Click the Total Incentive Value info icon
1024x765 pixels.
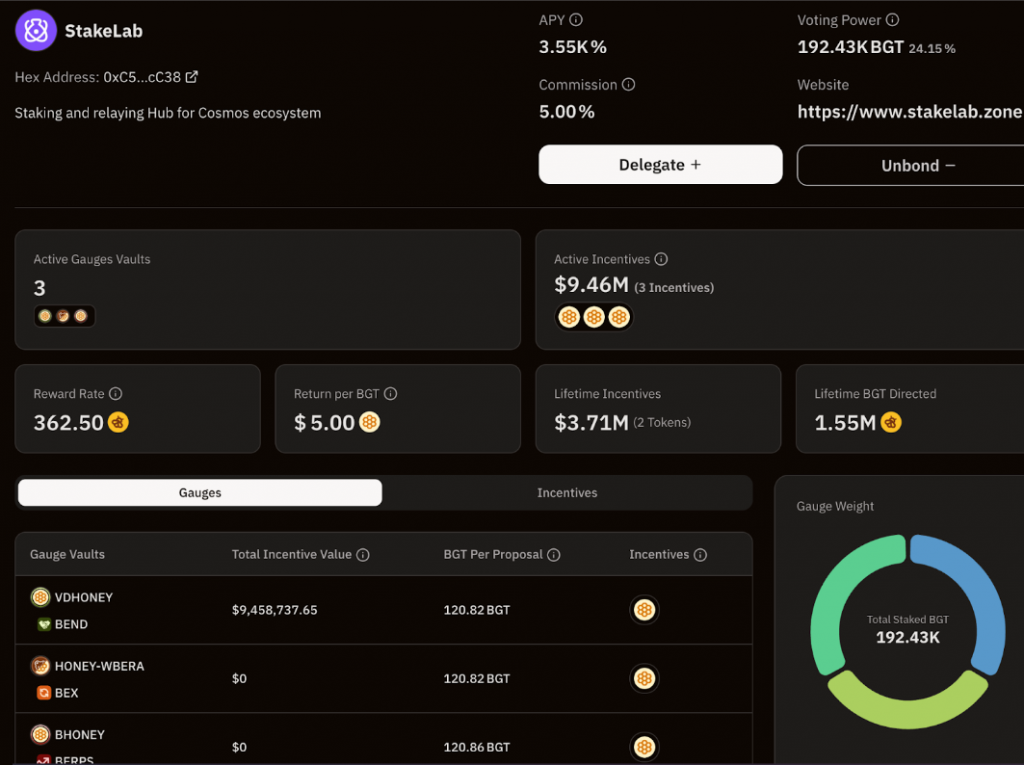click(363, 555)
